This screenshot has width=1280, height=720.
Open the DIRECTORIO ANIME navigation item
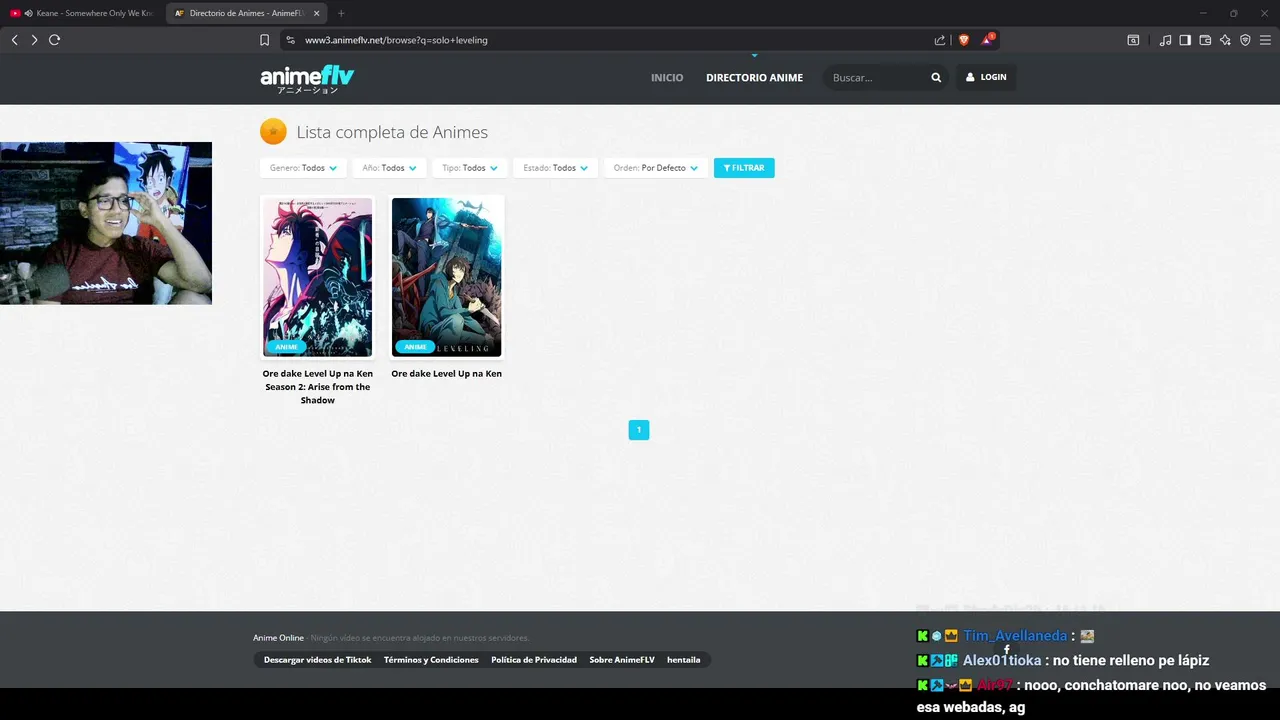754,77
